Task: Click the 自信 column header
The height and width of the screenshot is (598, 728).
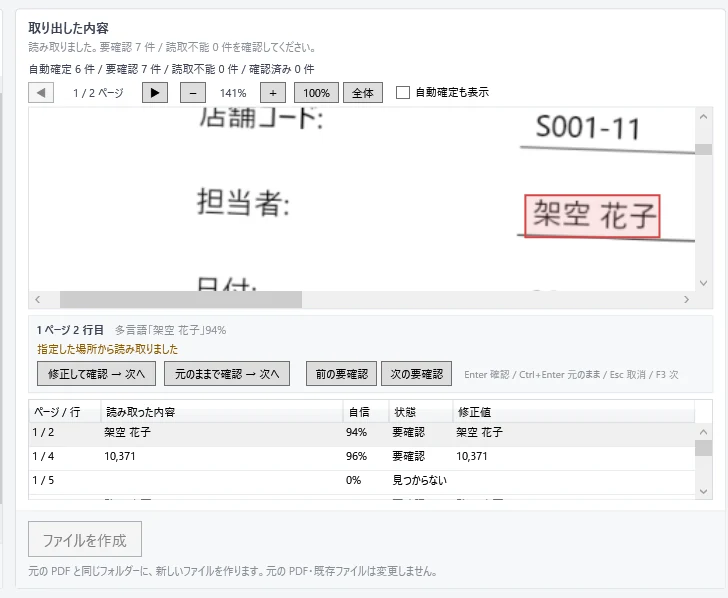Action: [366, 412]
